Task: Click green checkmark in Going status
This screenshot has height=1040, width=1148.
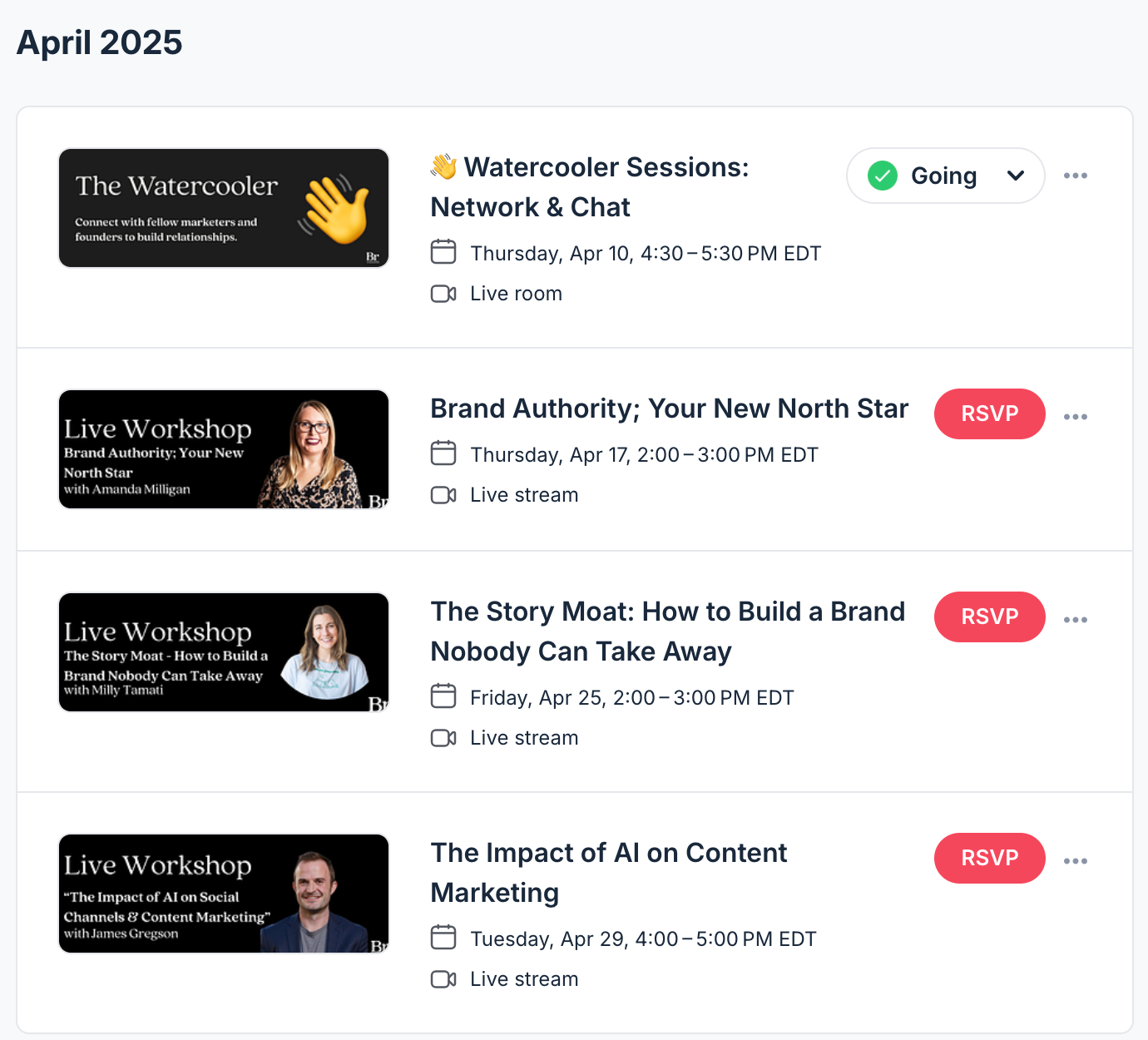Action: pyautogui.click(x=883, y=176)
